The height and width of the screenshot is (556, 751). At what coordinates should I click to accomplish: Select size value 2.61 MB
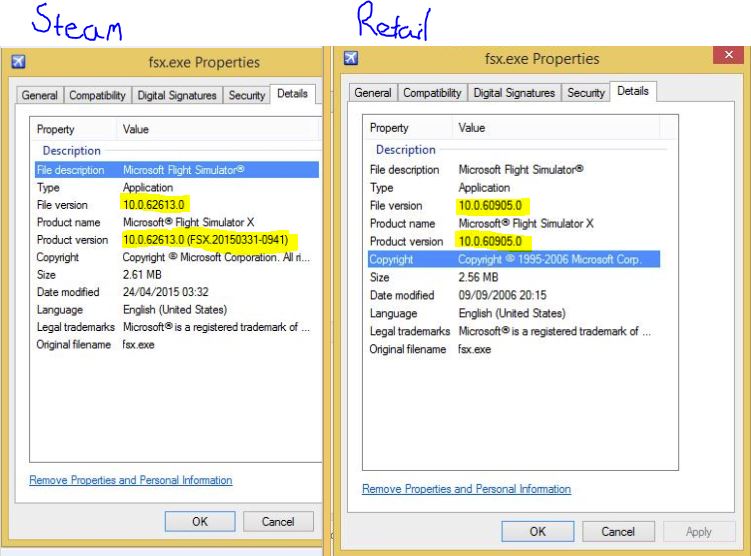point(142,275)
